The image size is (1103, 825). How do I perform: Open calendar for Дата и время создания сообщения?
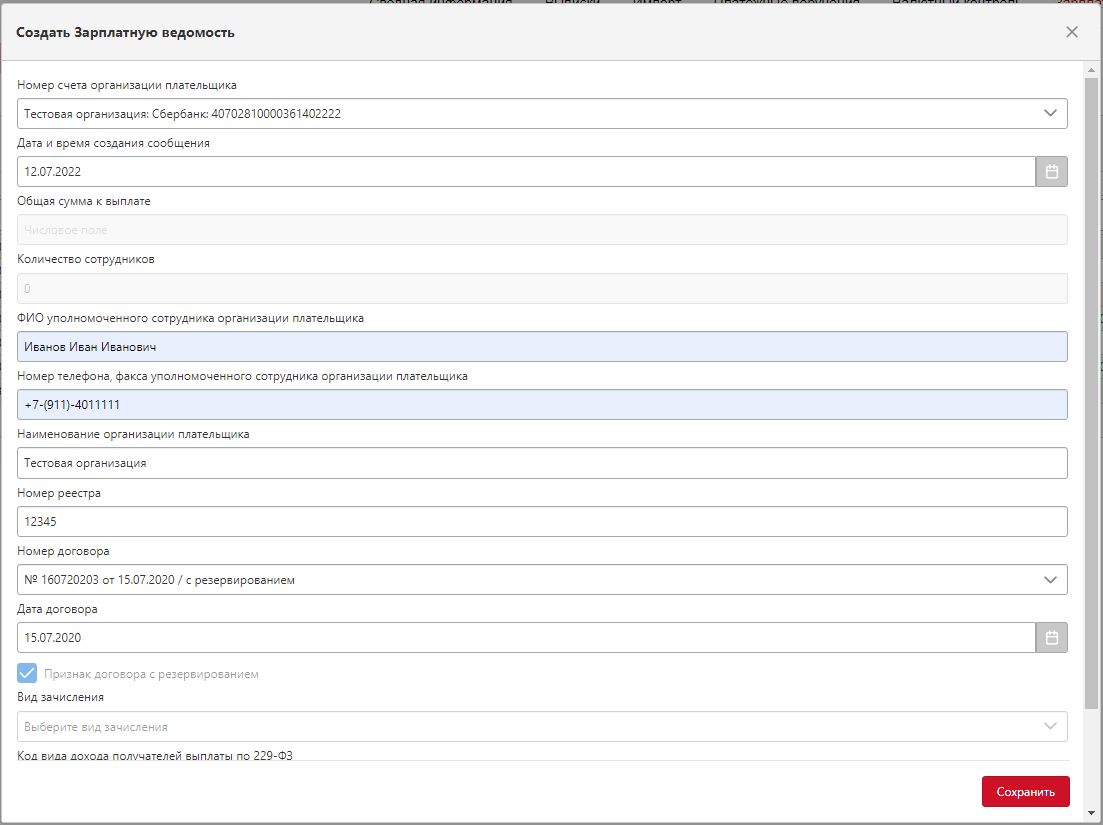pos(1052,172)
